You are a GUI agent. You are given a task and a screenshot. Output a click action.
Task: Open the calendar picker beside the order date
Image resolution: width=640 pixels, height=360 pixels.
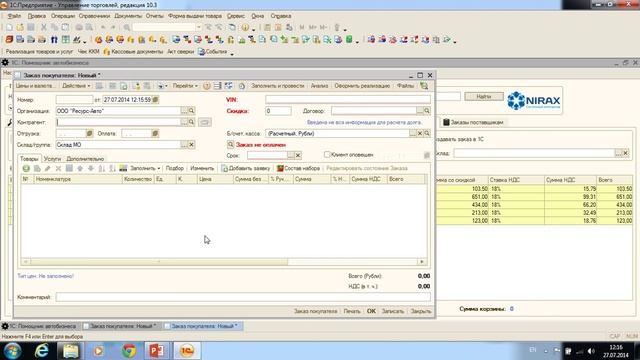point(156,100)
